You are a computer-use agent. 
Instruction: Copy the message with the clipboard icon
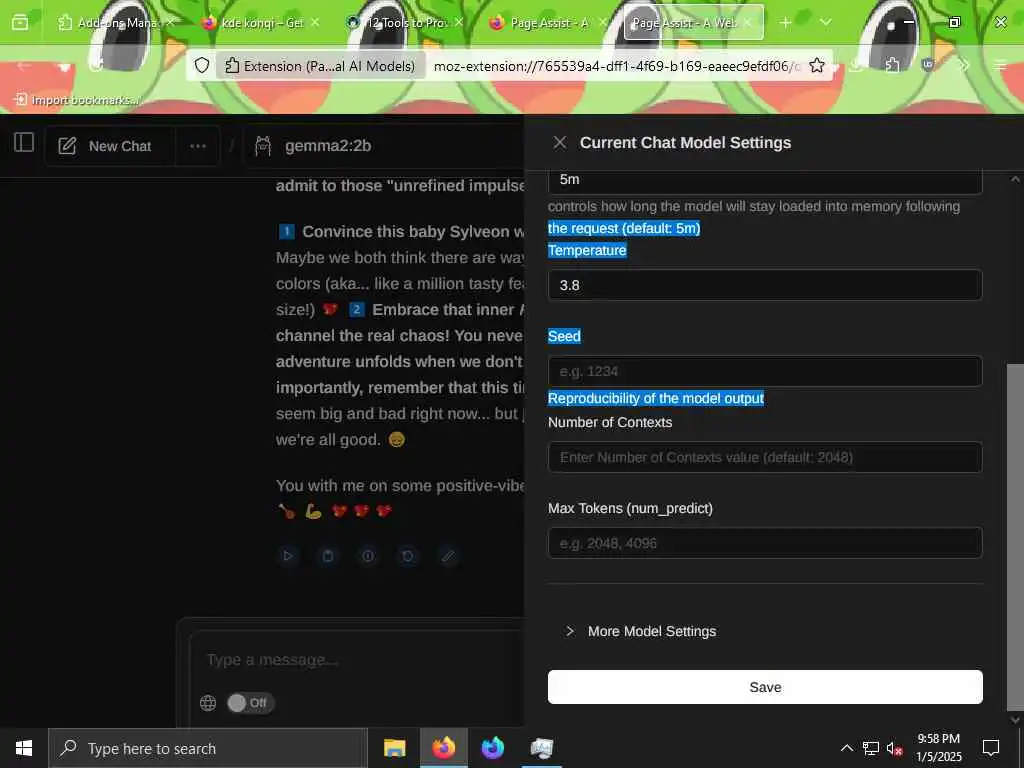pos(328,556)
